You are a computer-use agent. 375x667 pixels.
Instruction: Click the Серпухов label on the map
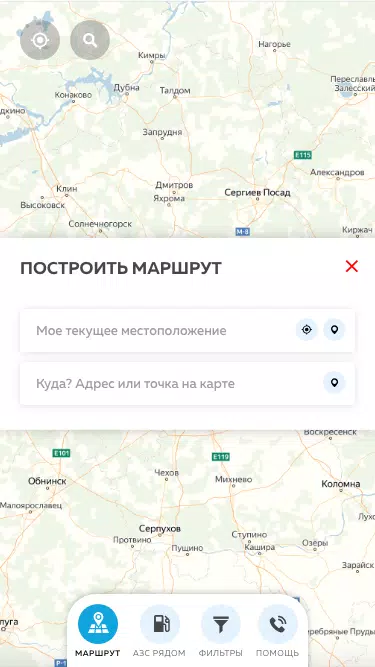pos(160,528)
